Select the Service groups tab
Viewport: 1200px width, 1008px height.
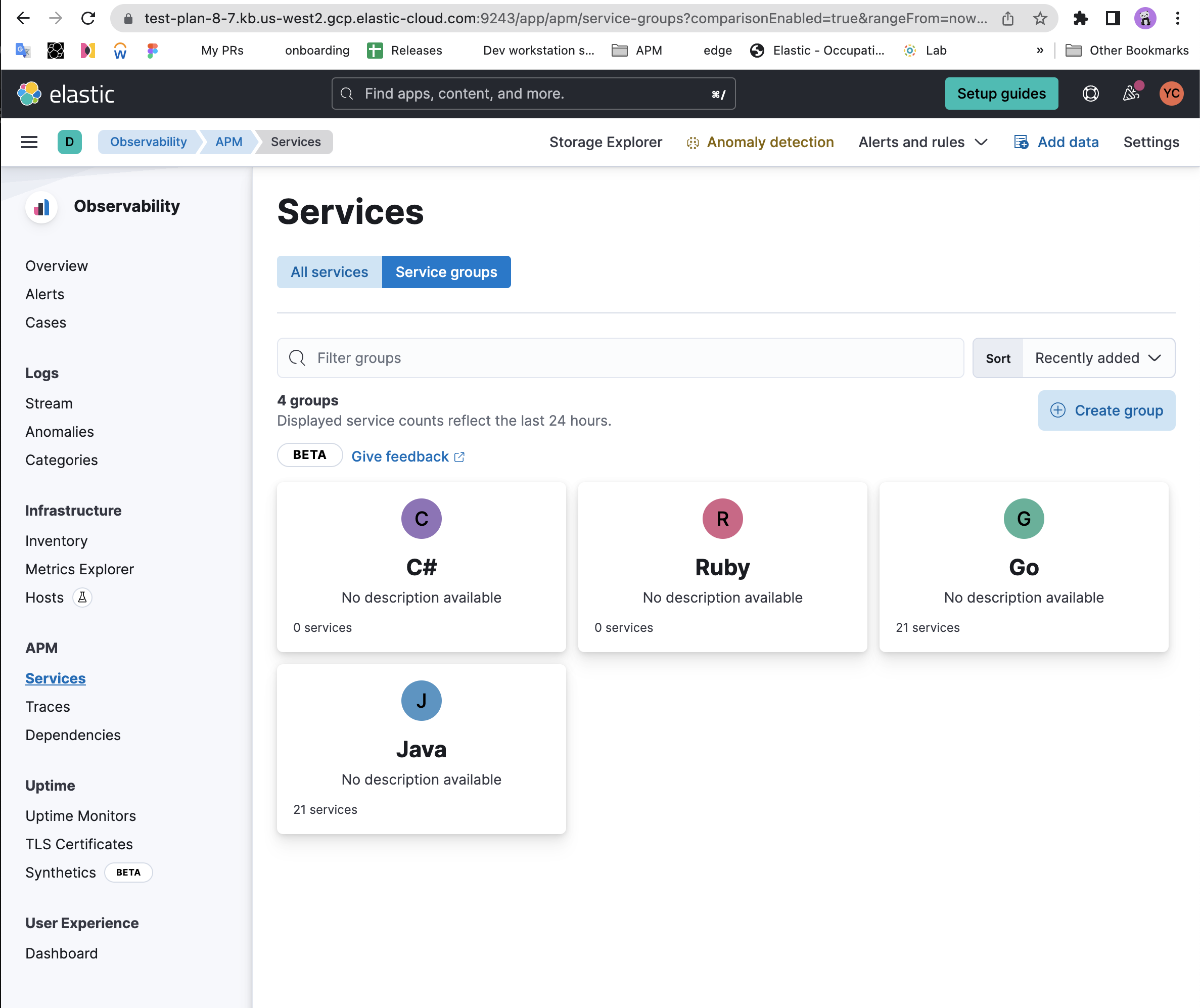446,271
